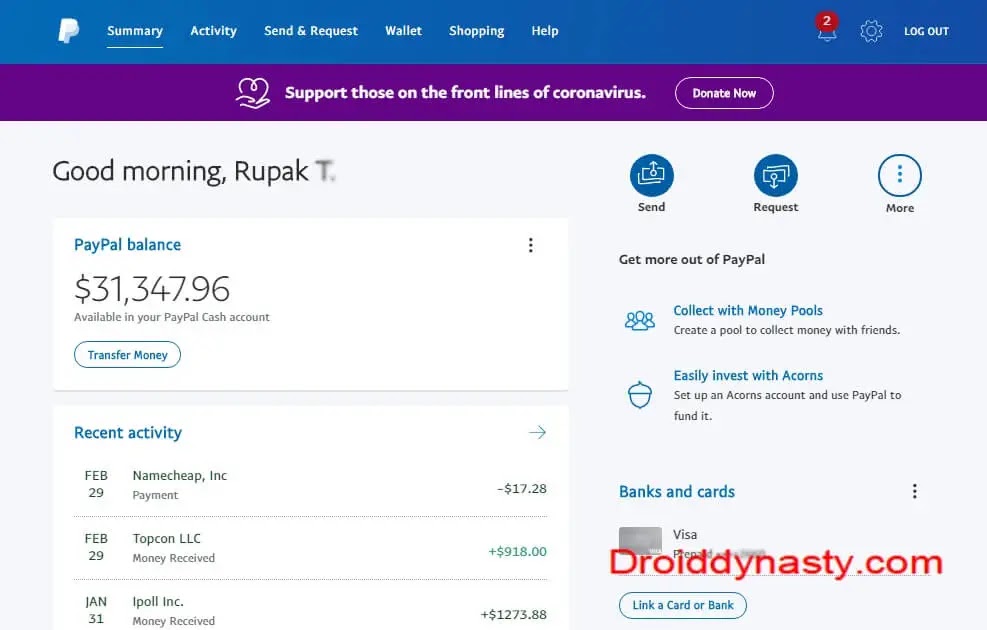Open the Banks and cards options menu

coord(915,491)
